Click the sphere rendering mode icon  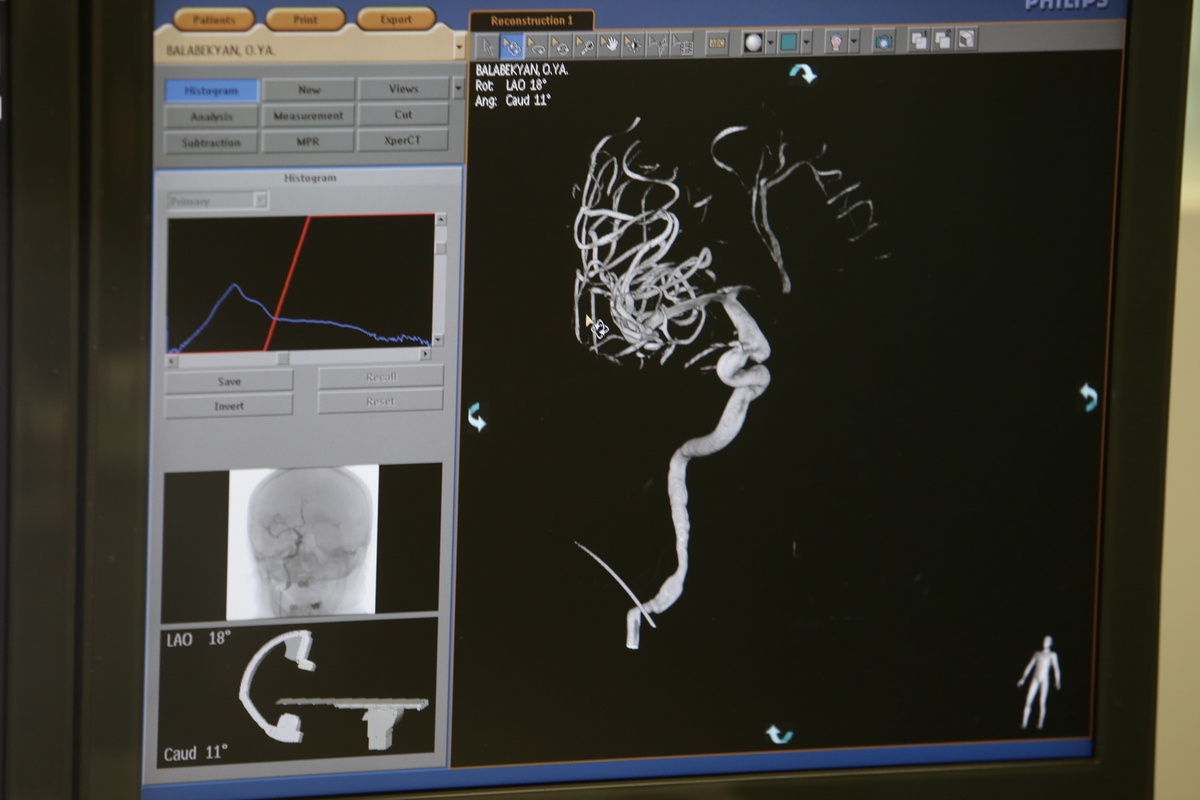(x=753, y=43)
